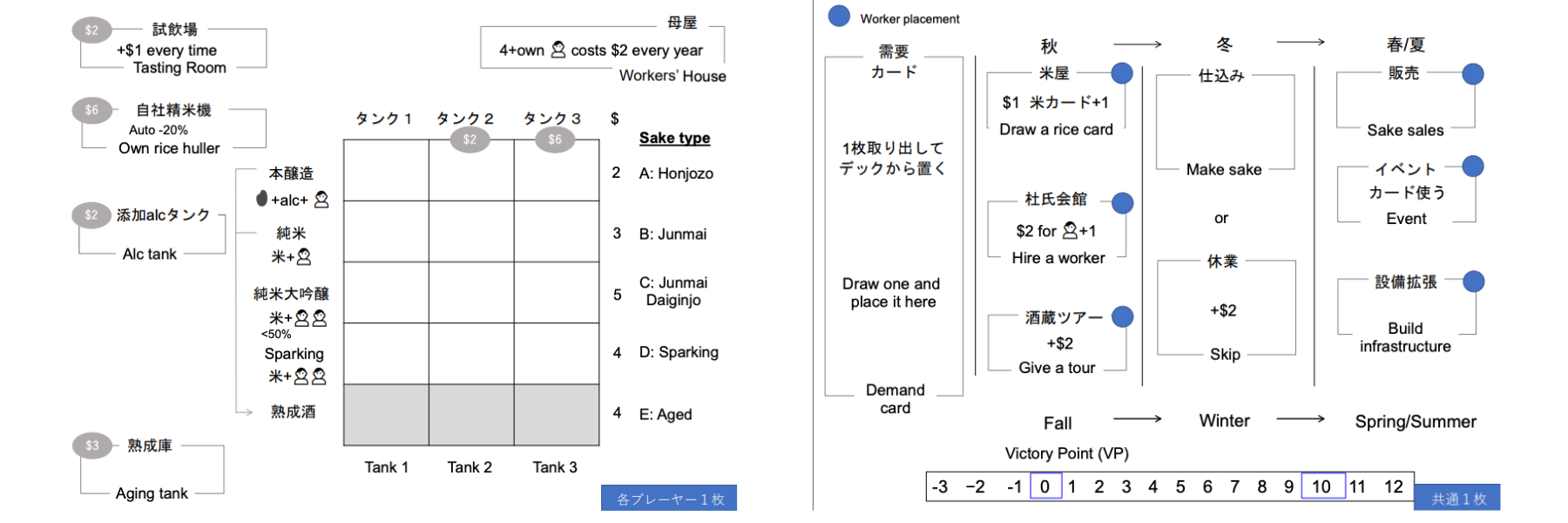This screenshot has width=1568, height=523.
Task: Click the $2 badge under Tank 2 header
Action: [470, 139]
